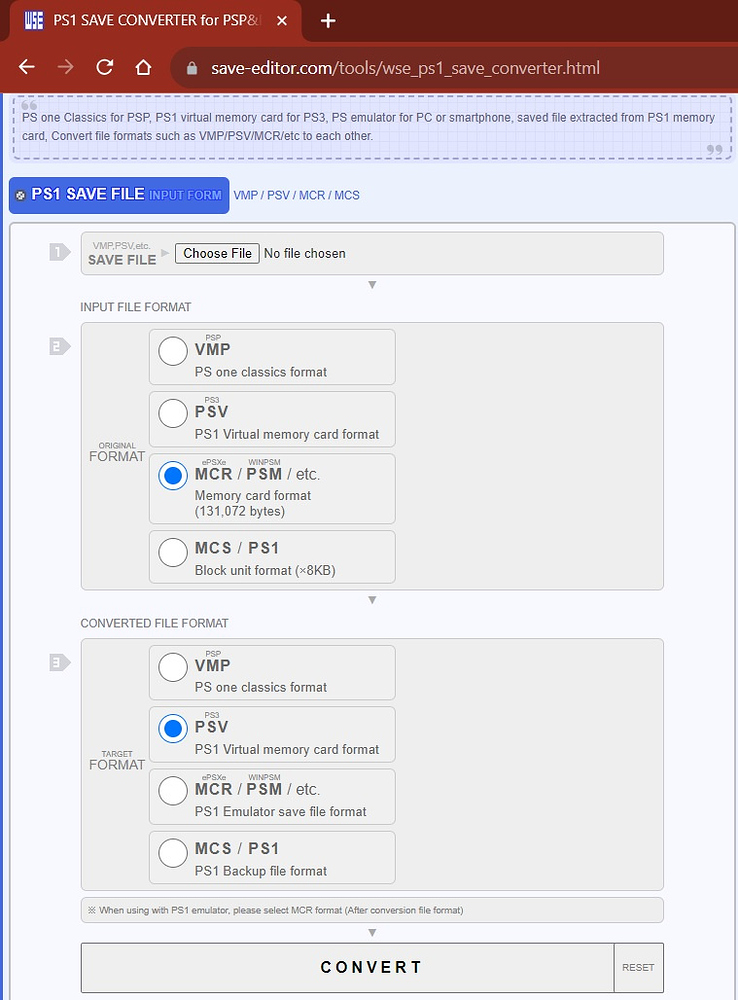Click the site lock icon in address bar
Image resolution: width=738 pixels, height=1000 pixels.
tap(192, 68)
